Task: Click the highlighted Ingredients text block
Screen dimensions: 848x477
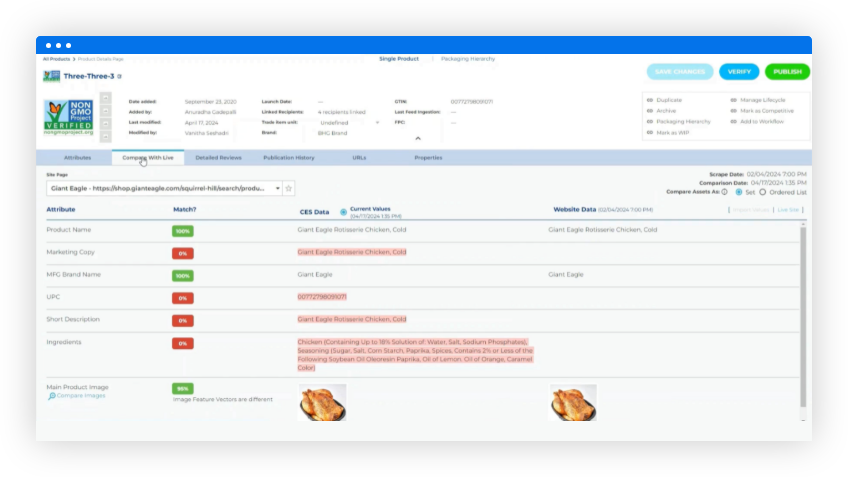Action: point(415,355)
